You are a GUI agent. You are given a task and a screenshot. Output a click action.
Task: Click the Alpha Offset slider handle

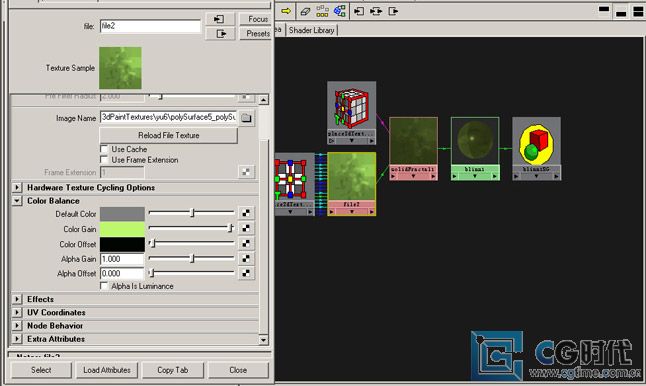click(x=151, y=273)
